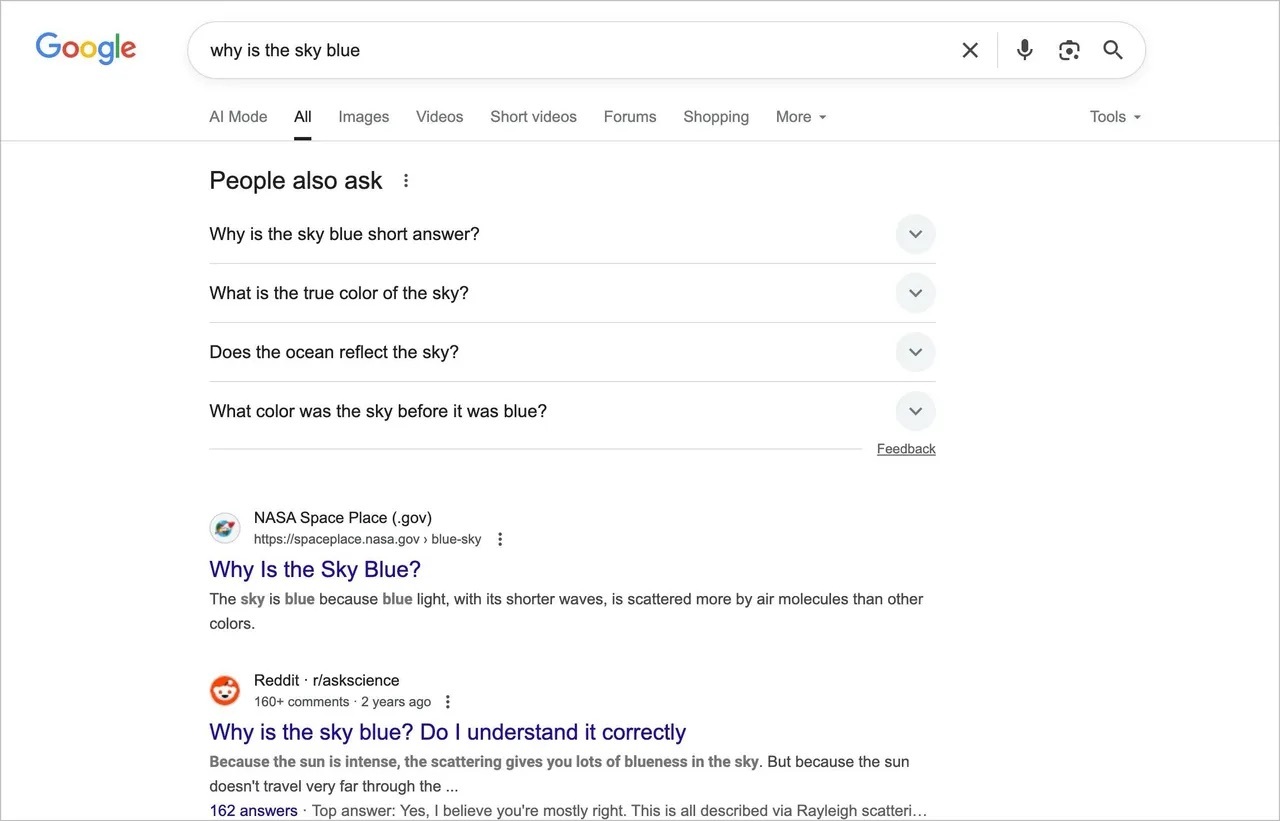The image size is (1280, 821).
Task: Switch to AI Mode tab
Action: pyautogui.click(x=238, y=117)
